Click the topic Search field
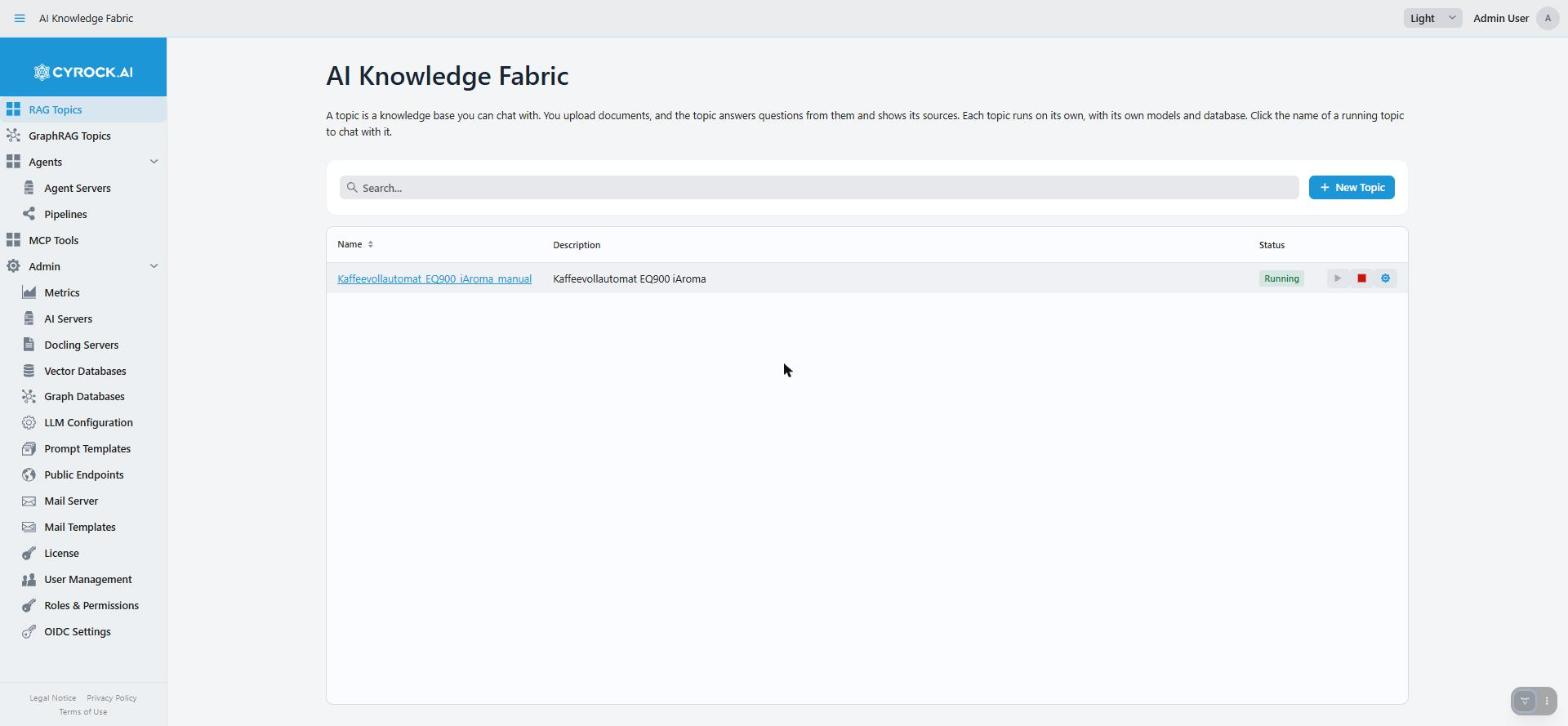The image size is (1568, 726). pos(819,187)
